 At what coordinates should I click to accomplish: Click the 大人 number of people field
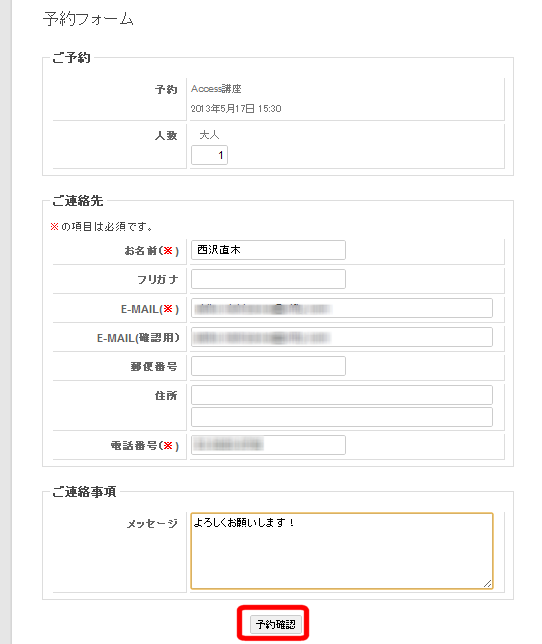(209, 155)
